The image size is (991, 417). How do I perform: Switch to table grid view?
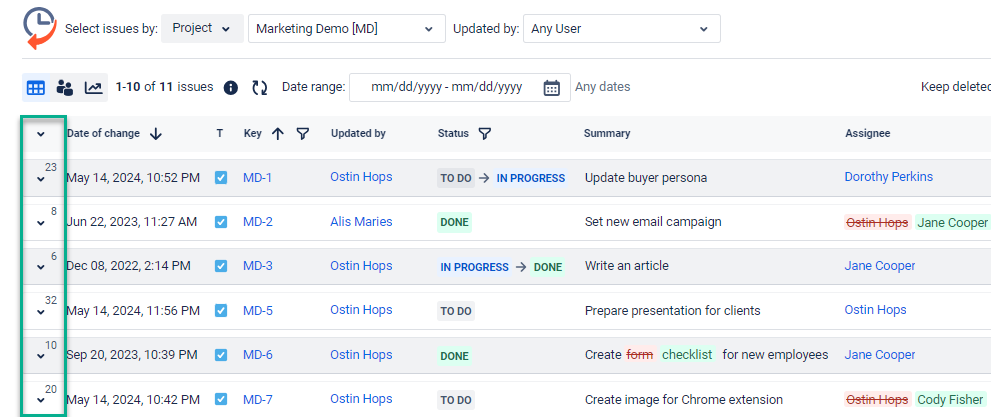point(36,88)
